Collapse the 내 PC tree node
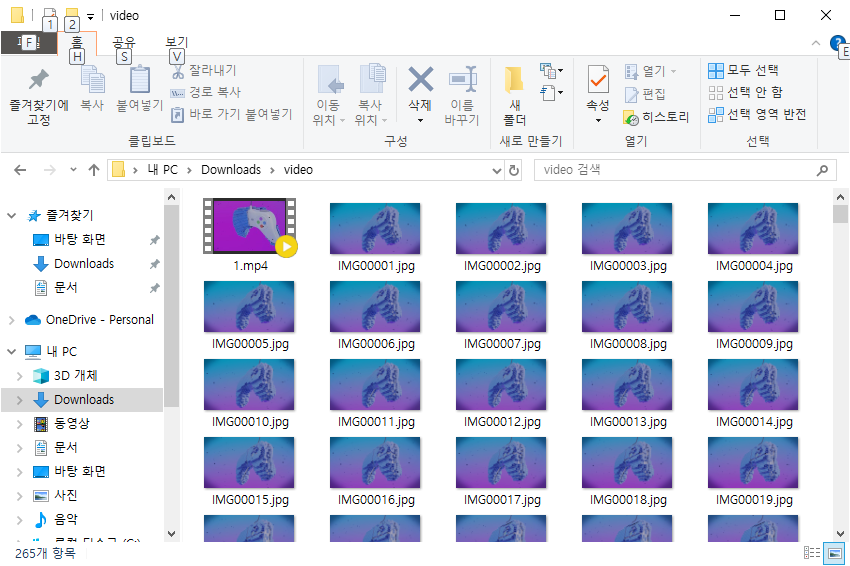 click(x=11, y=351)
